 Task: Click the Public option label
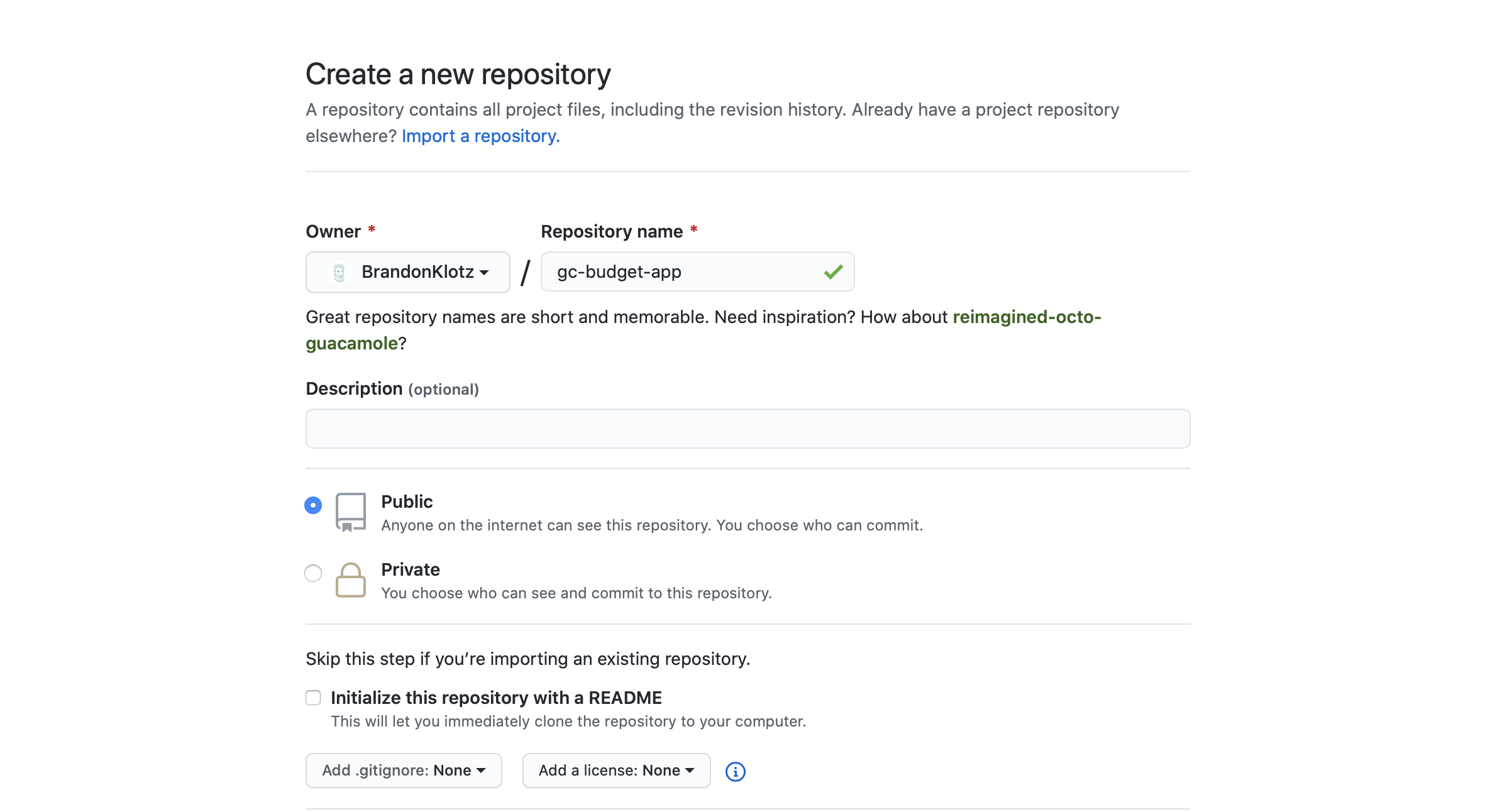[x=407, y=502]
